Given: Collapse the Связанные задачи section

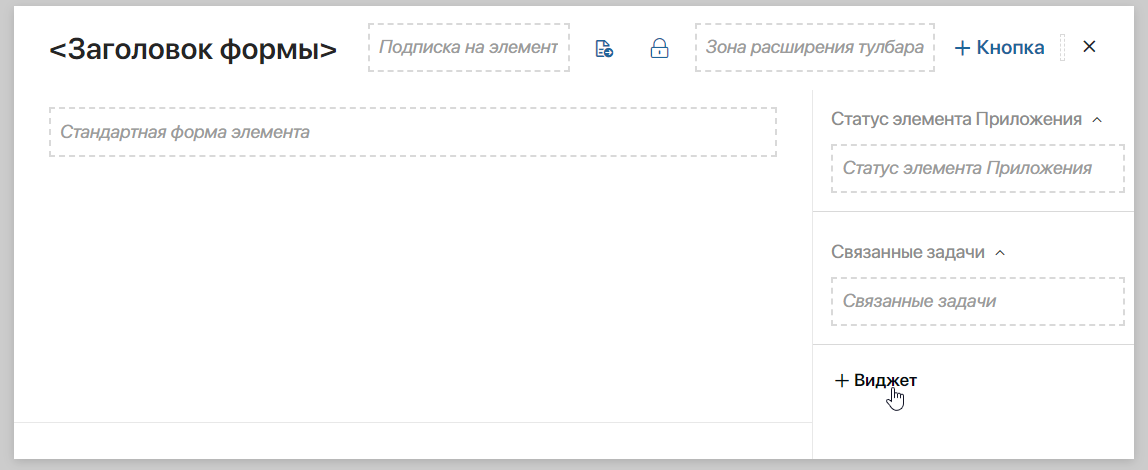Looking at the screenshot, I should [1001, 253].
